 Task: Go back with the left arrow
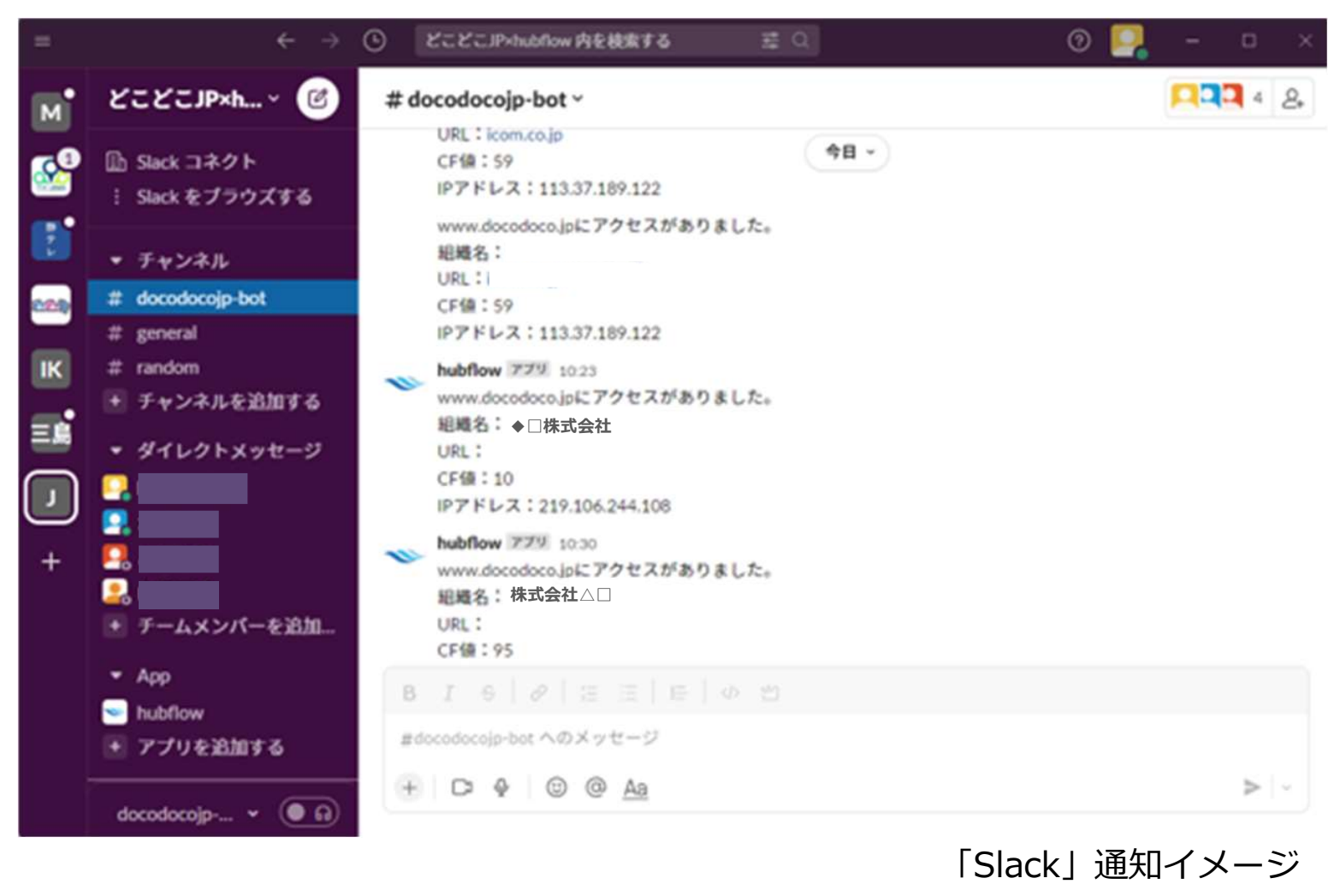coord(286,40)
